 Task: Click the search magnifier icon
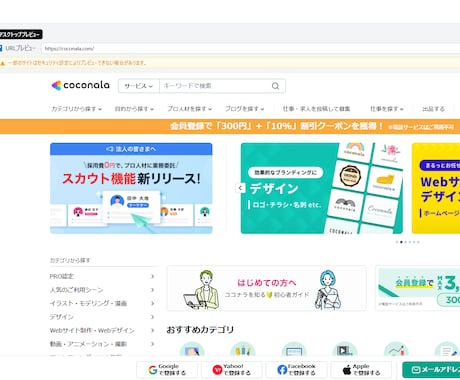pos(275,86)
